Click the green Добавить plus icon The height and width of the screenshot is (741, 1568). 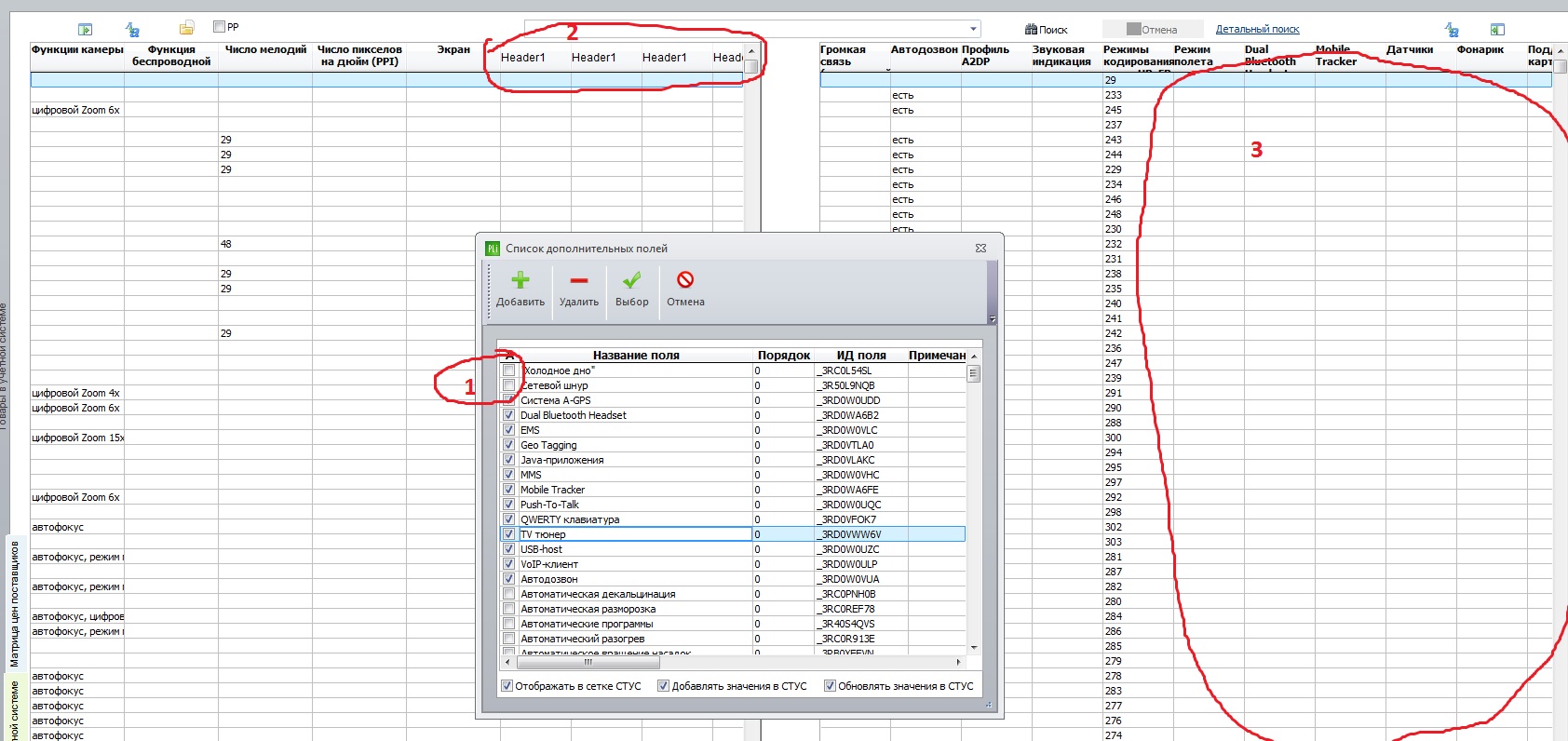(520, 280)
